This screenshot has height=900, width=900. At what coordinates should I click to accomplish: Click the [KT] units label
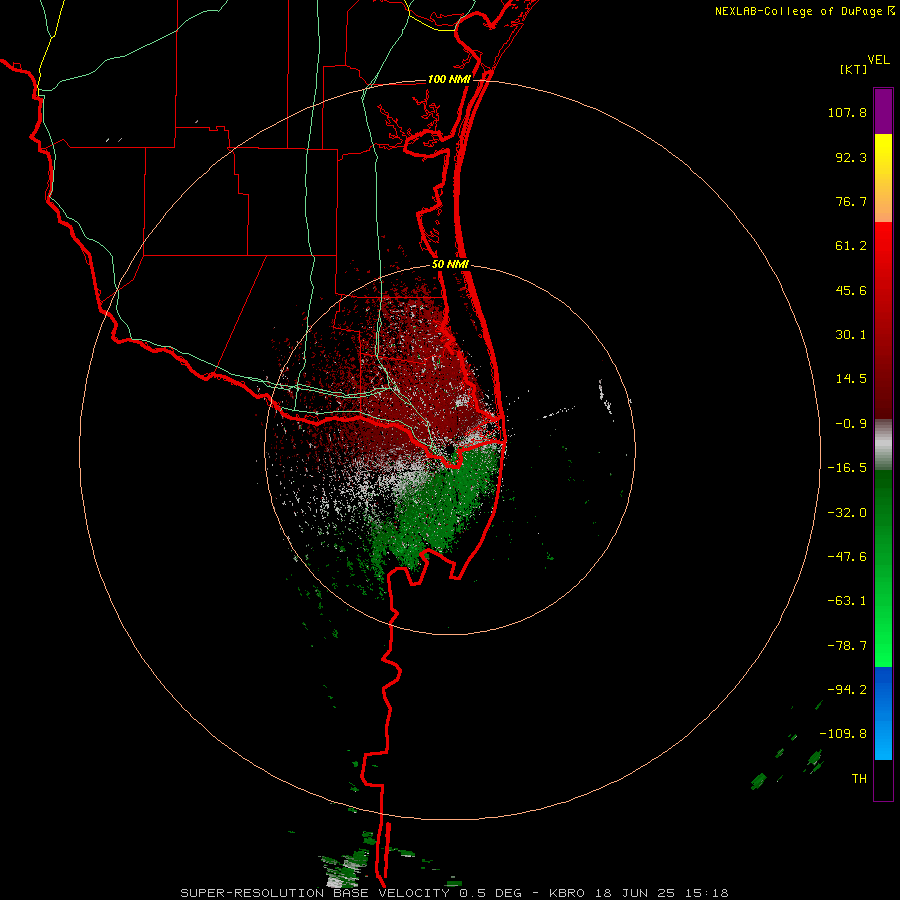854,69
